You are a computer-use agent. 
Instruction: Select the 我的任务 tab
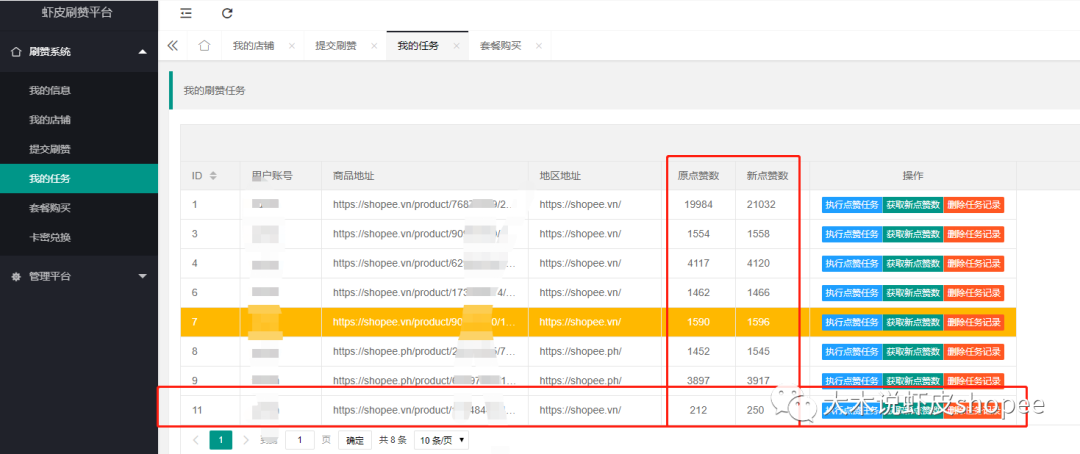click(x=418, y=46)
